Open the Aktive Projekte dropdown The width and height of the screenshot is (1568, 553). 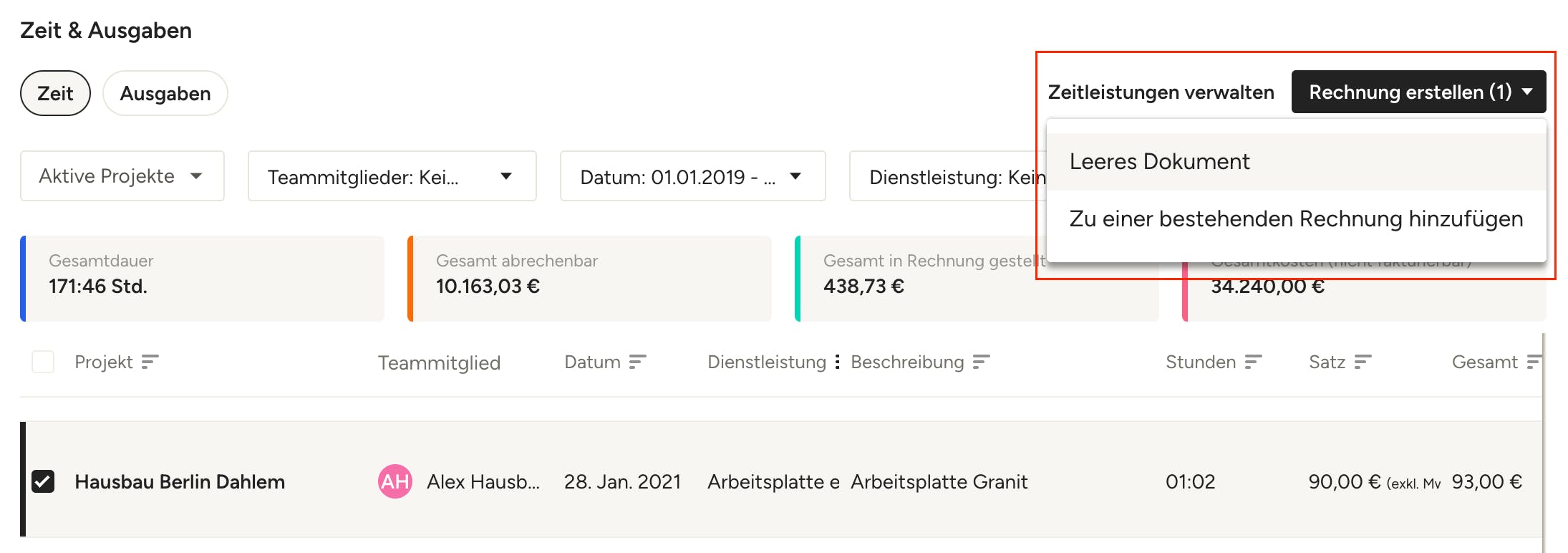[x=122, y=175]
